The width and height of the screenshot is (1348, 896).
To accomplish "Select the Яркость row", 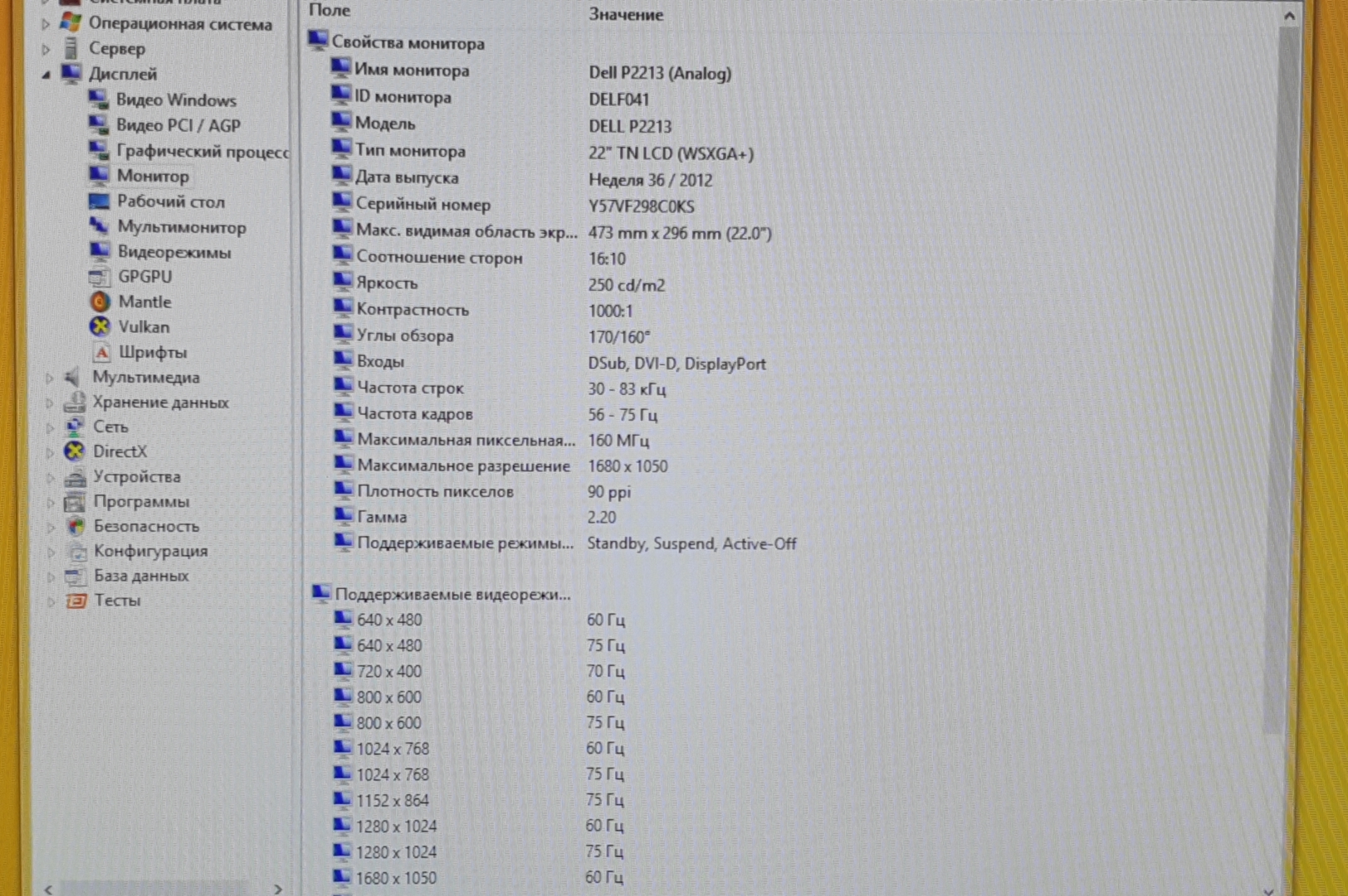I will coord(500,284).
